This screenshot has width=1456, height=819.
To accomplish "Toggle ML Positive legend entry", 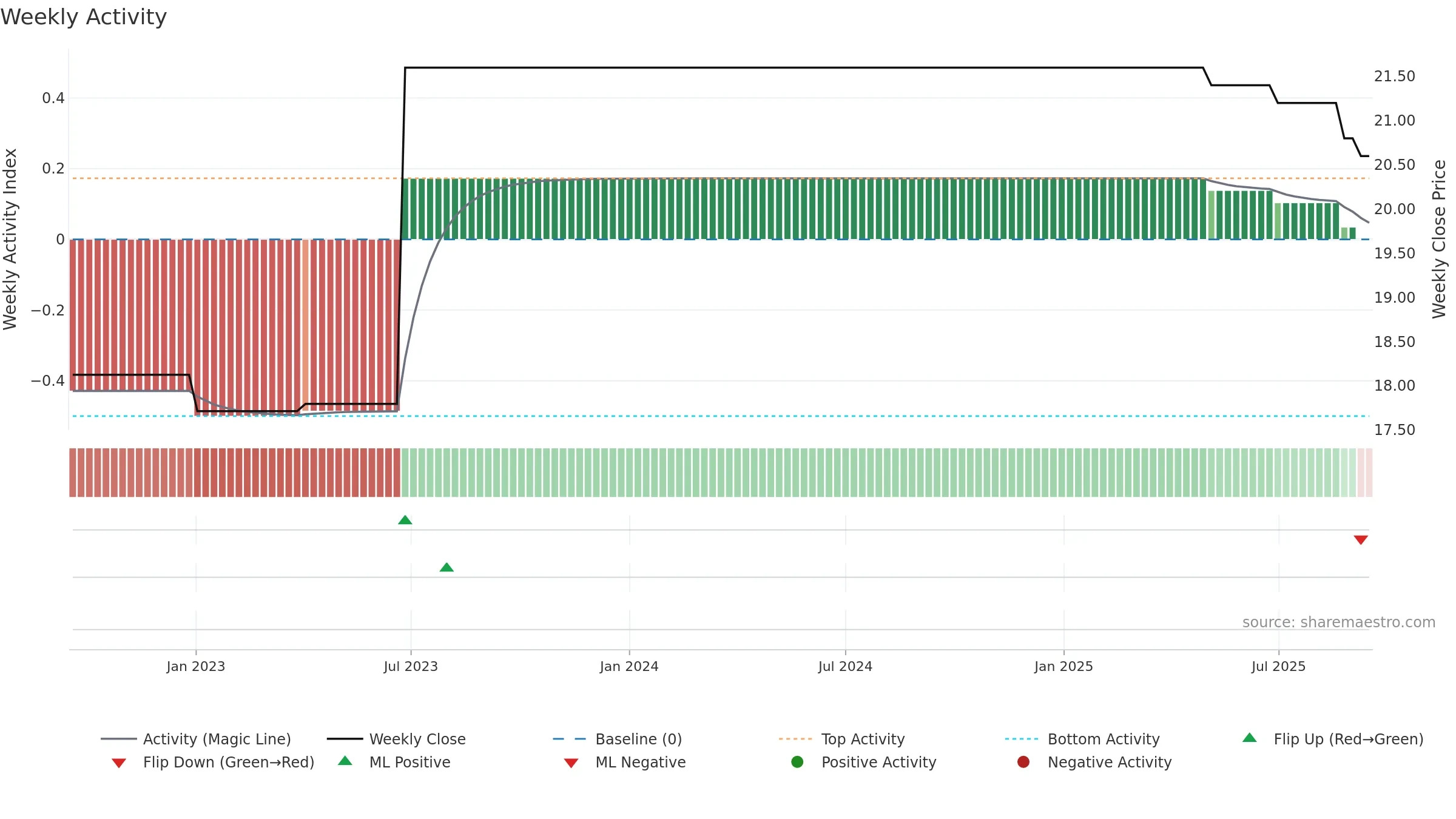I will 394,762.
